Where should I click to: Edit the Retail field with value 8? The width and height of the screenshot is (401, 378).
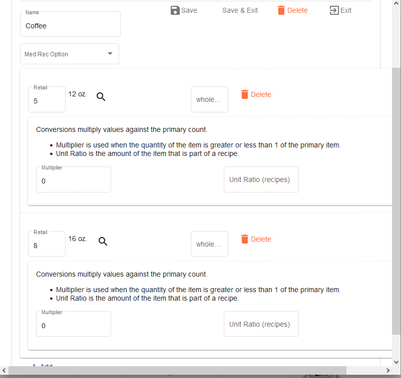coord(47,244)
